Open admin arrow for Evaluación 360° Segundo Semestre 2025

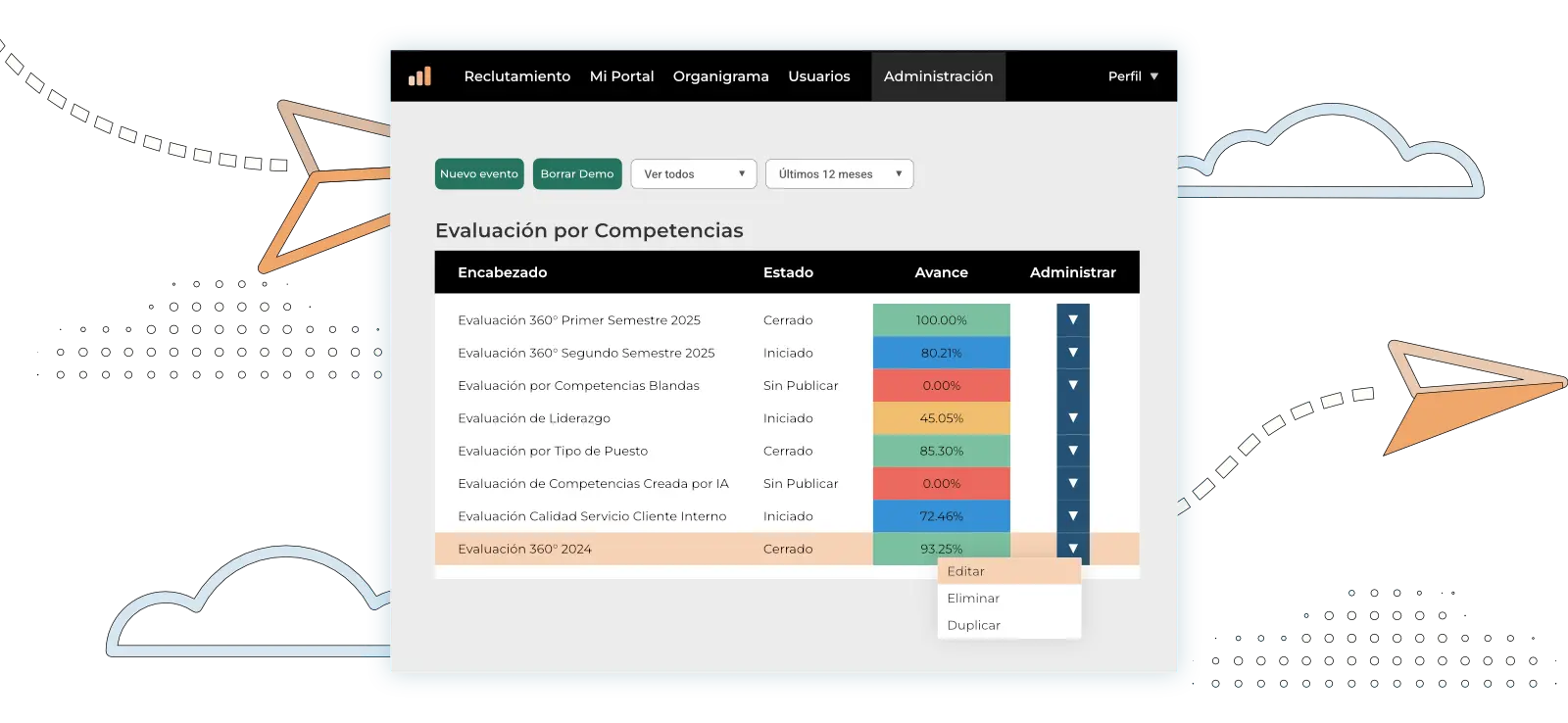coord(1073,353)
